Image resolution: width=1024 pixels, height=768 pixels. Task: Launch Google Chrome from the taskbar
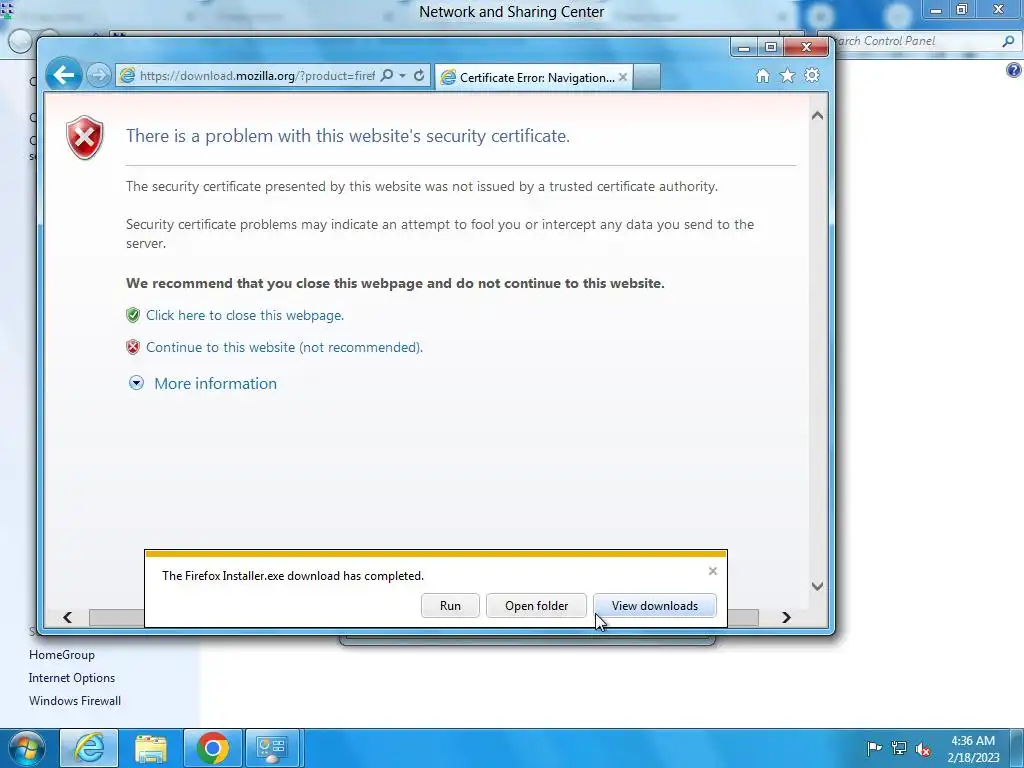pyautogui.click(x=213, y=748)
